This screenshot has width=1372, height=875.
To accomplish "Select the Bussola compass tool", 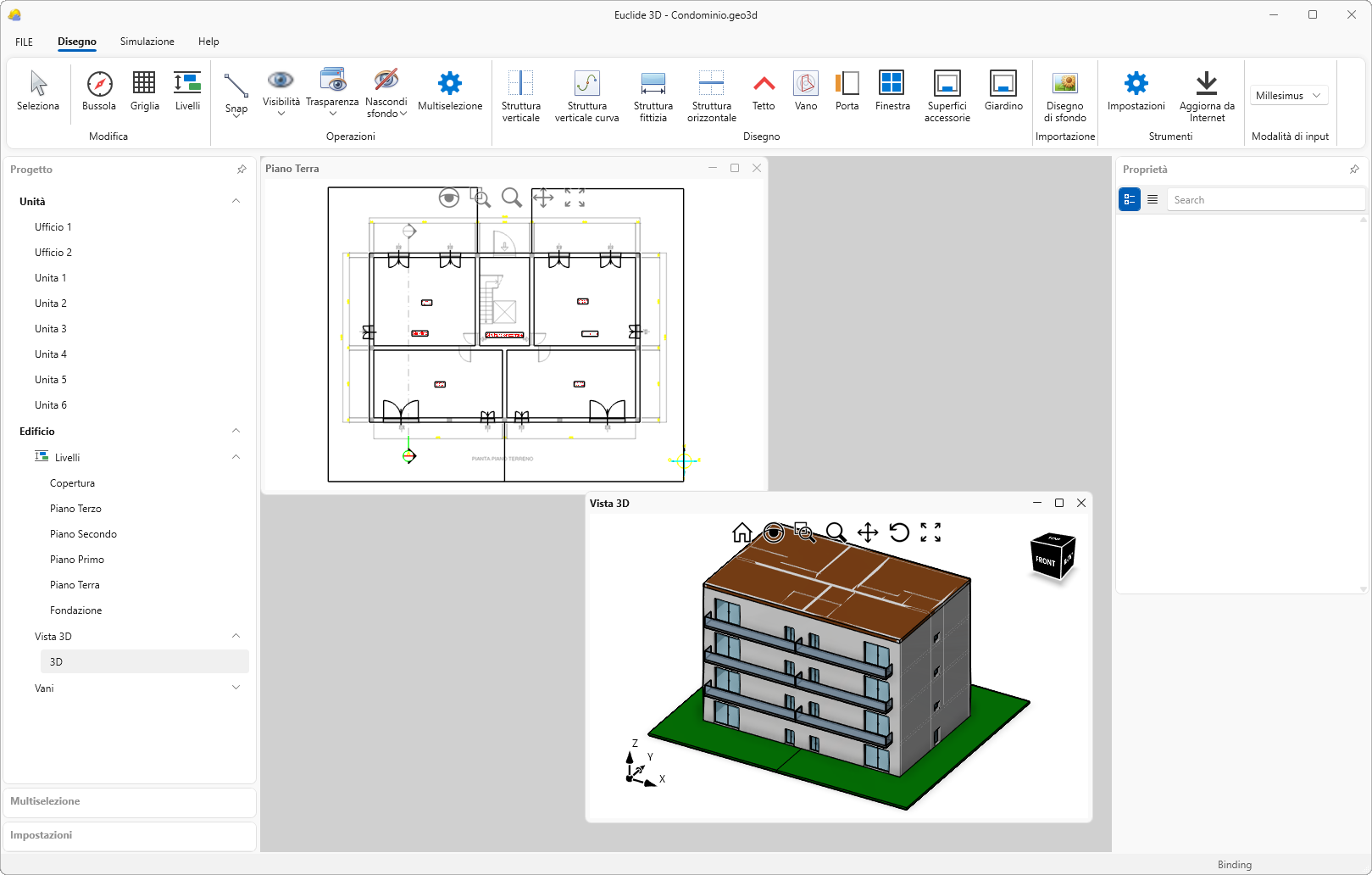I will point(99,92).
